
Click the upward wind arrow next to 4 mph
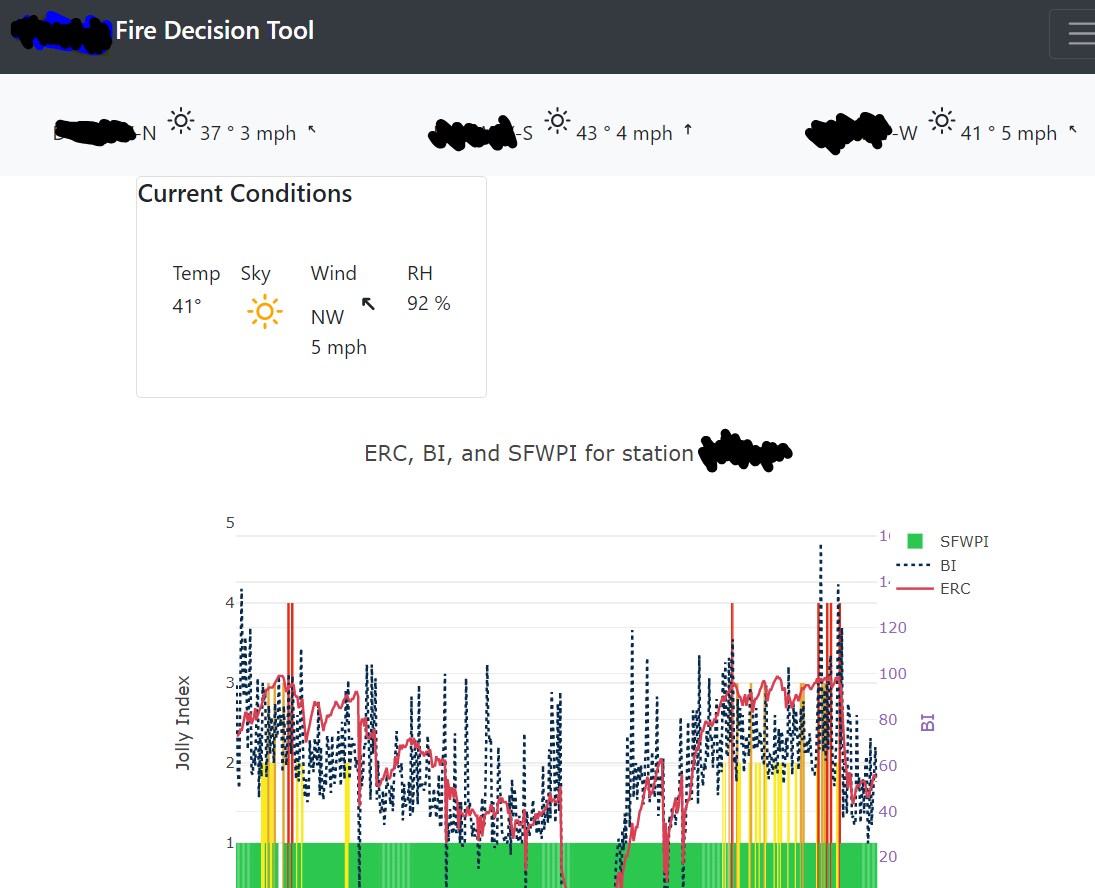(689, 128)
